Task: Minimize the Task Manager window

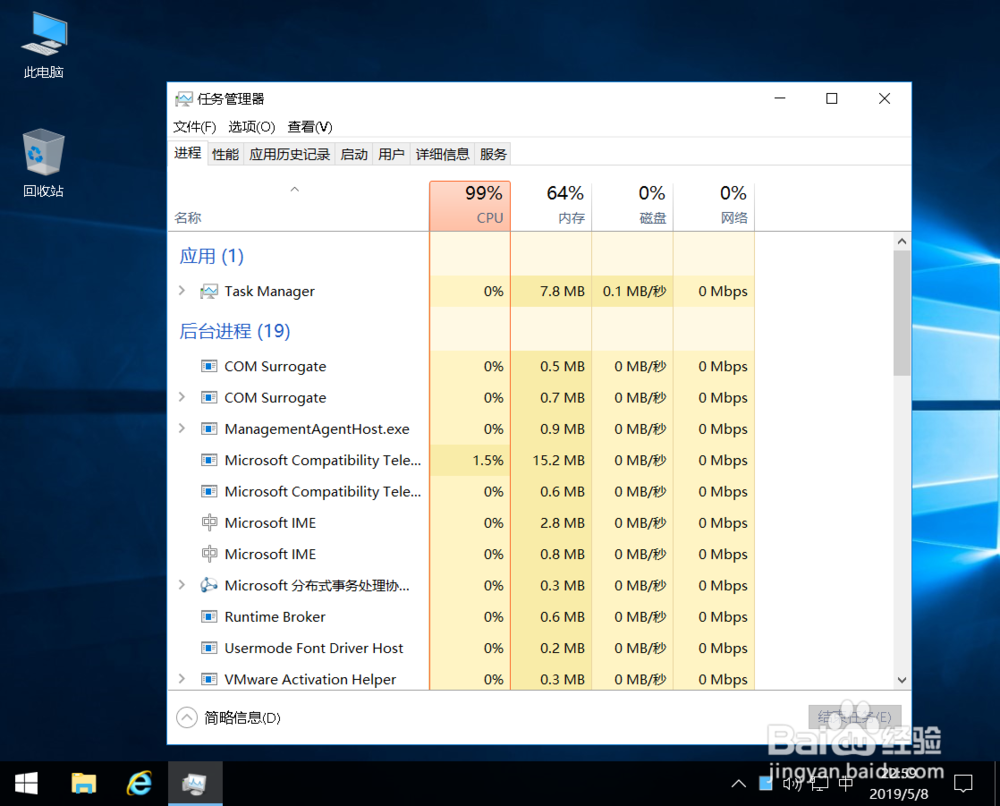Action: point(780,98)
